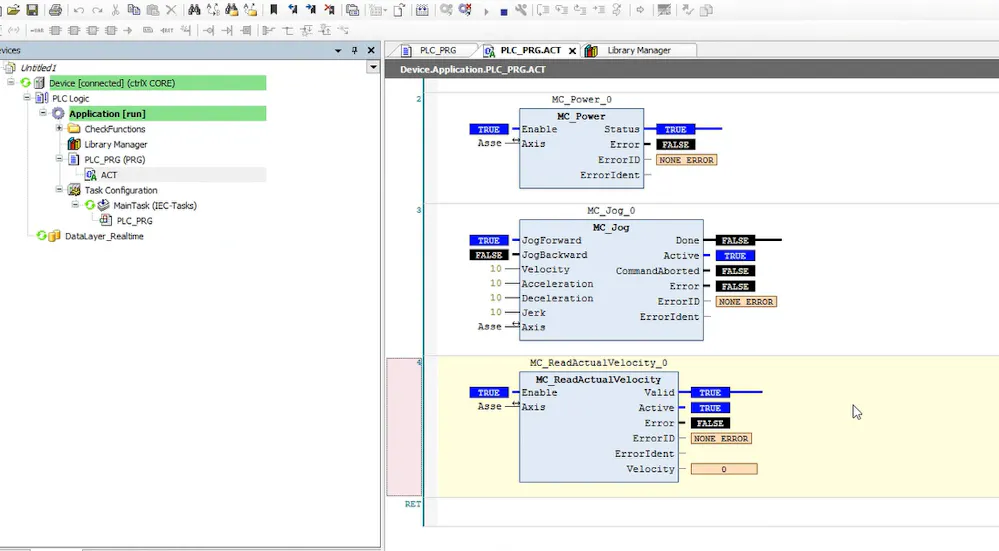Toggle MC_Power Enable TRUE value

coord(488,130)
